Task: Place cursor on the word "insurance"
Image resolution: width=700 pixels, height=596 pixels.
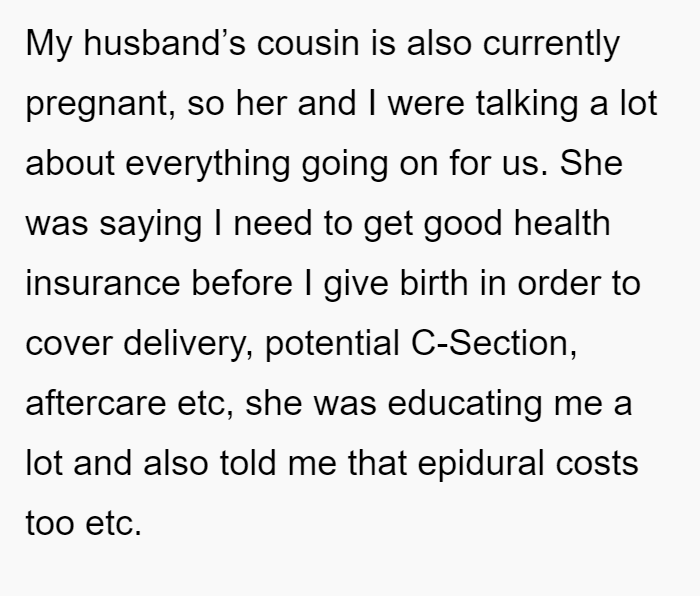Action: coord(103,283)
